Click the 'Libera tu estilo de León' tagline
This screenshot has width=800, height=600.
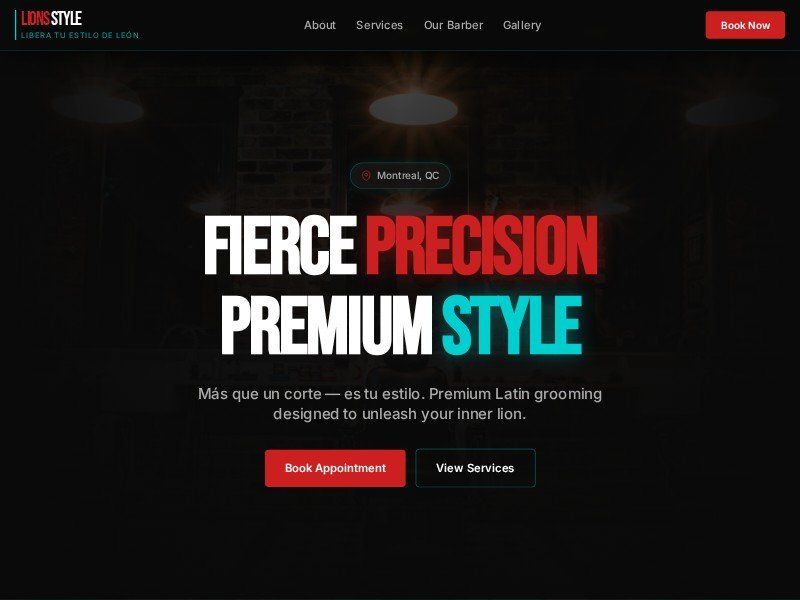[80, 35]
